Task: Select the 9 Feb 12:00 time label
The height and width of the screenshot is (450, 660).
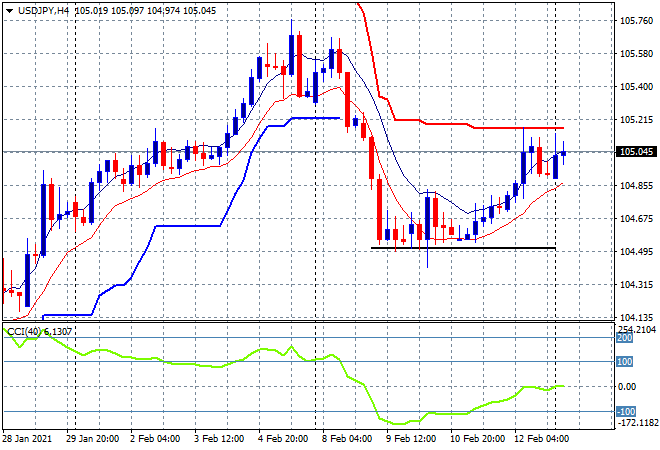Action: [411, 439]
